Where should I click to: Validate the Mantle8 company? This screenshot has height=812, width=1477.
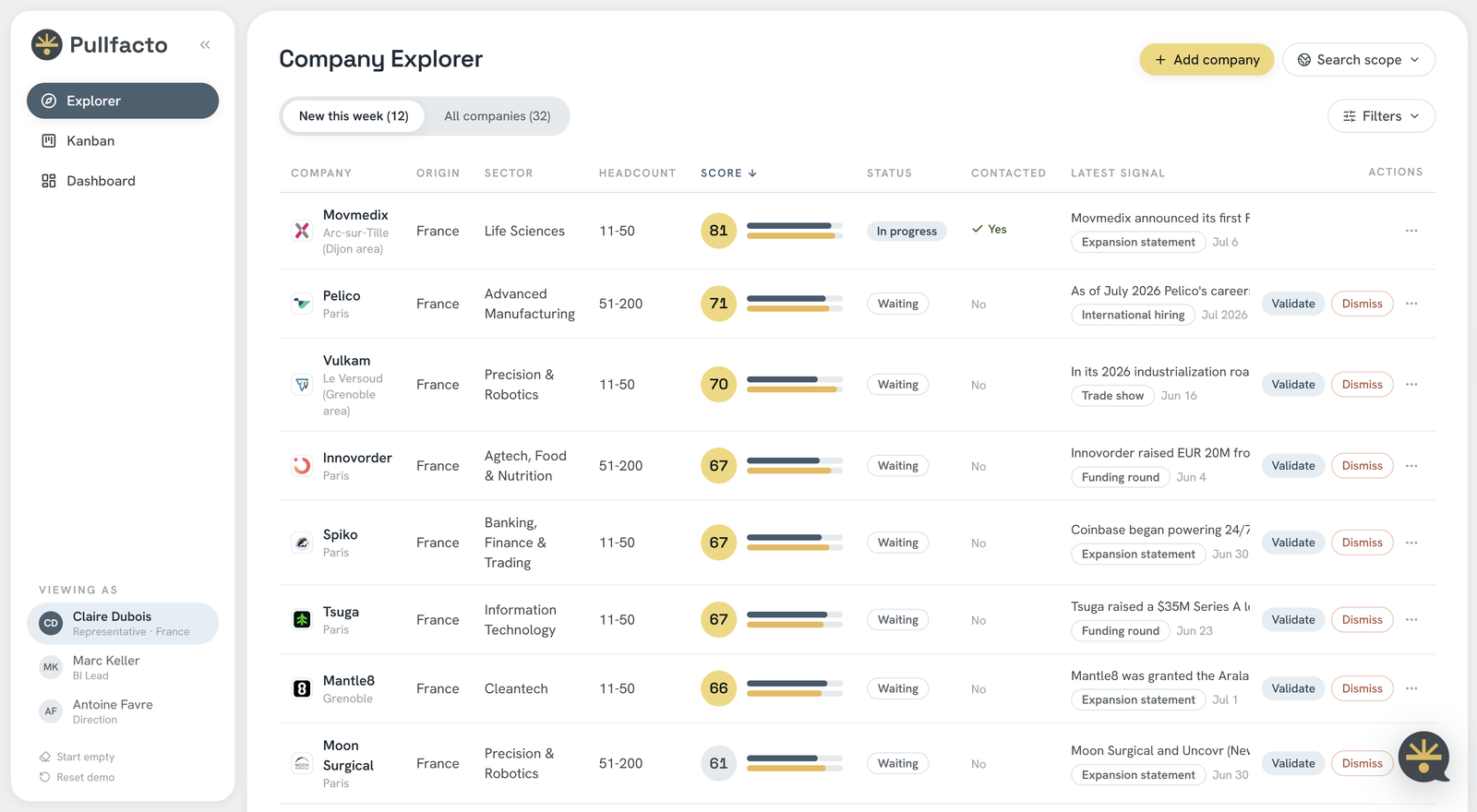click(1293, 688)
